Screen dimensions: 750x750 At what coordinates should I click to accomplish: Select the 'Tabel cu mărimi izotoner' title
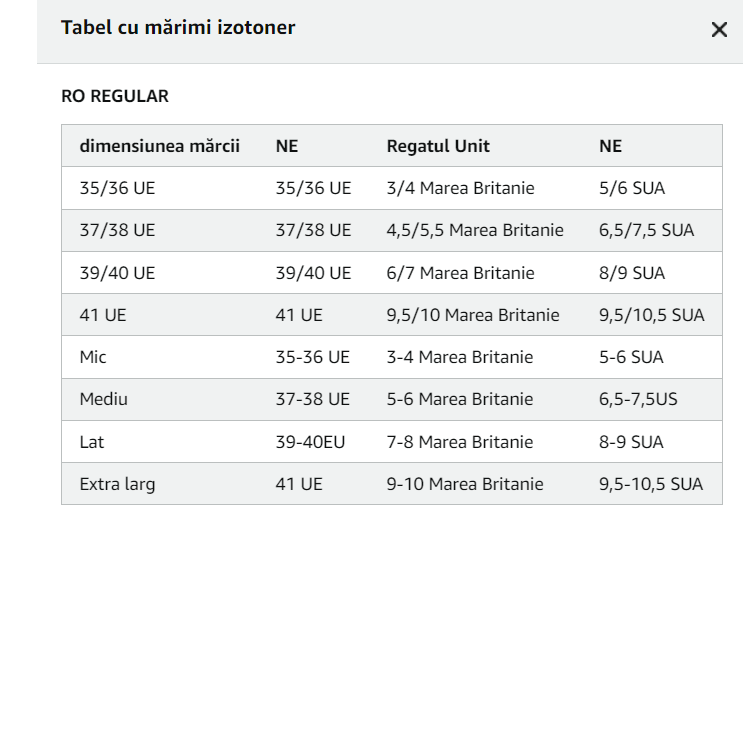178,27
